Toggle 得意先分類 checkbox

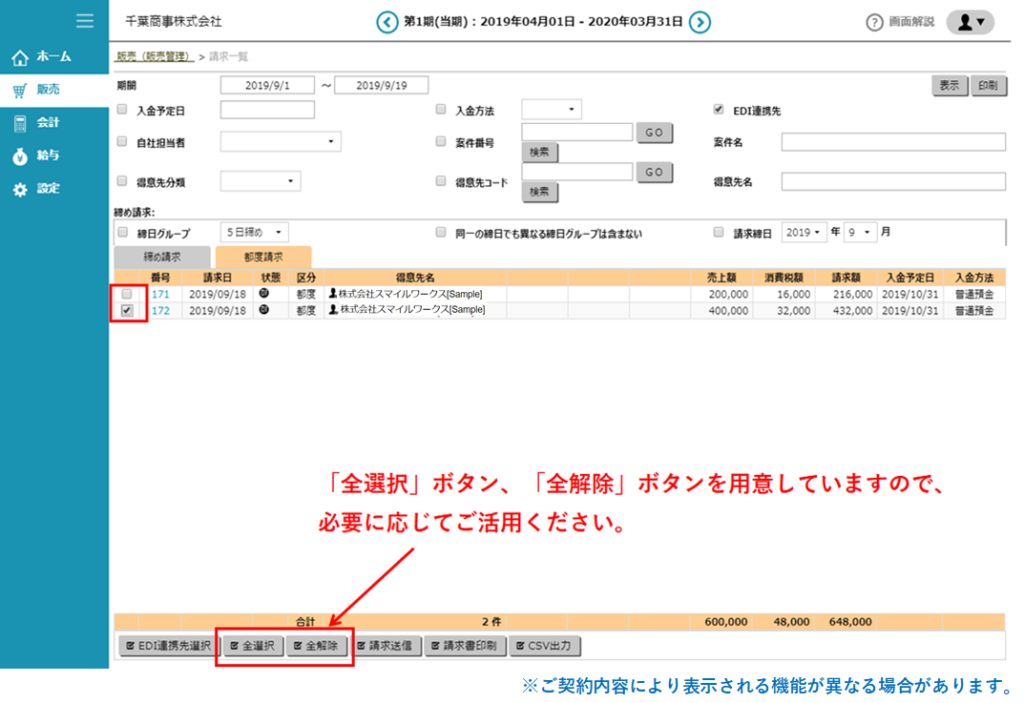[x=122, y=180]
